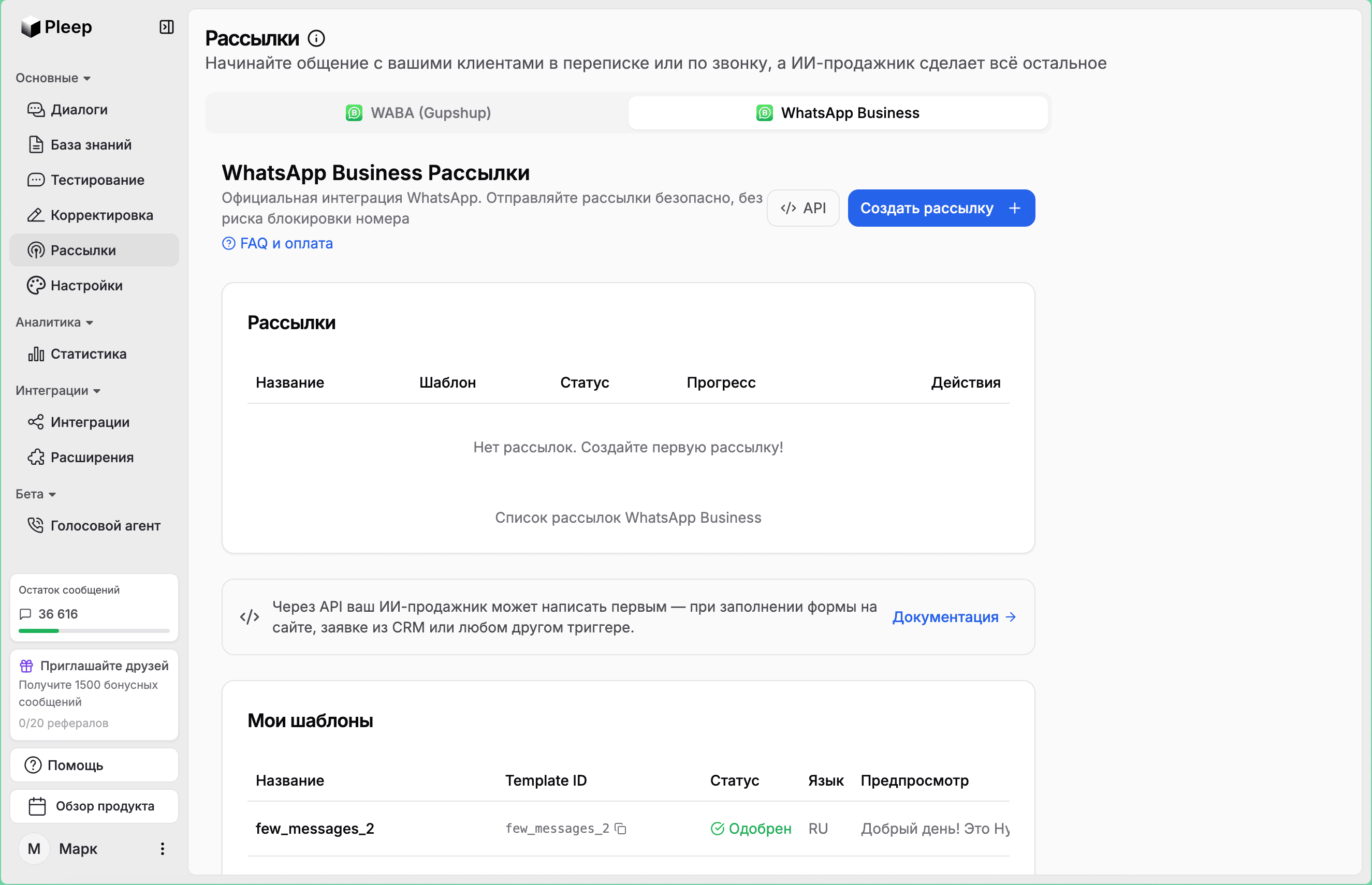Click the code brackets icon in API banner
Viewport: 1372px width, 885px height.
click(250, 617)
